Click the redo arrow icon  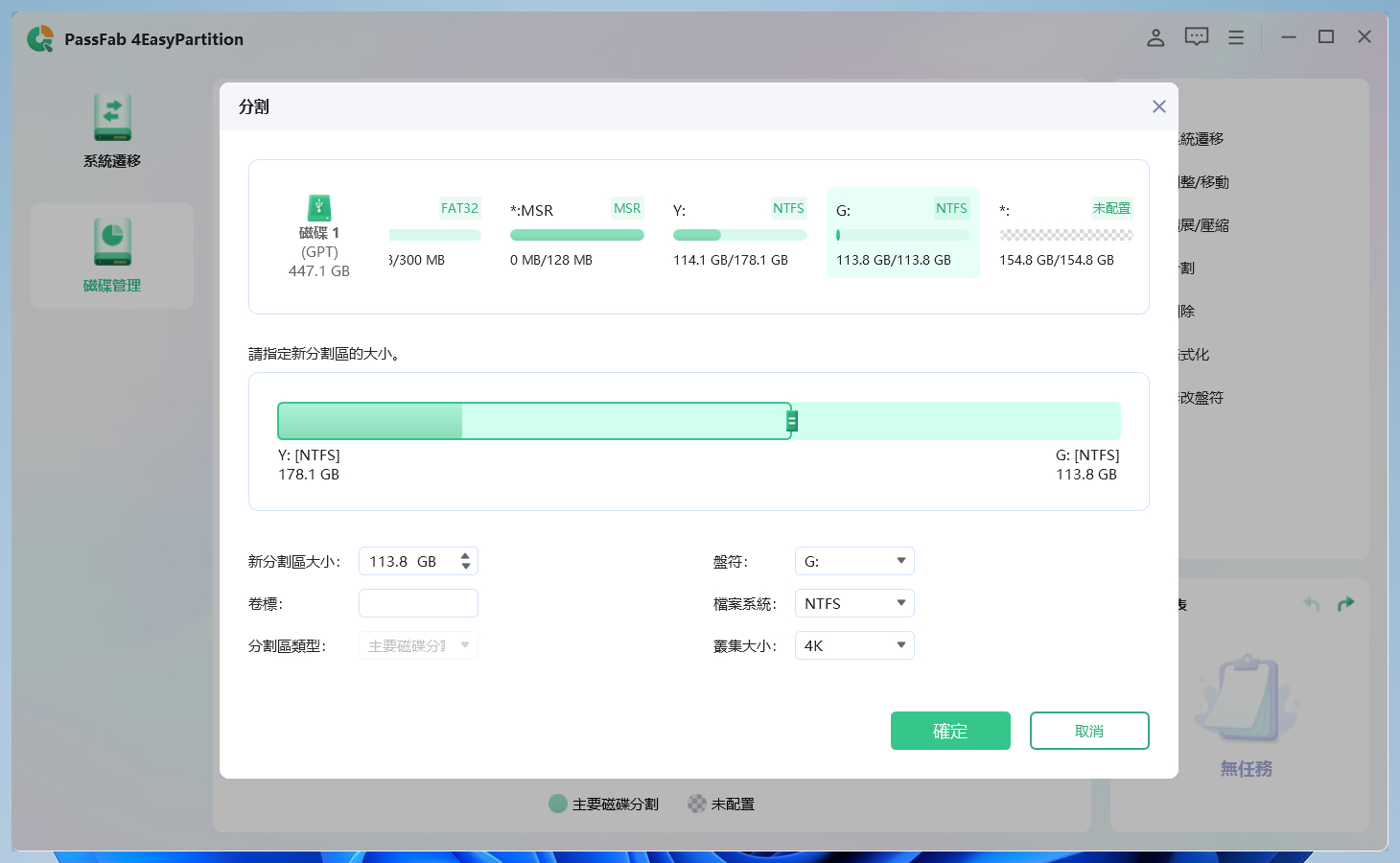(1345, 603)
